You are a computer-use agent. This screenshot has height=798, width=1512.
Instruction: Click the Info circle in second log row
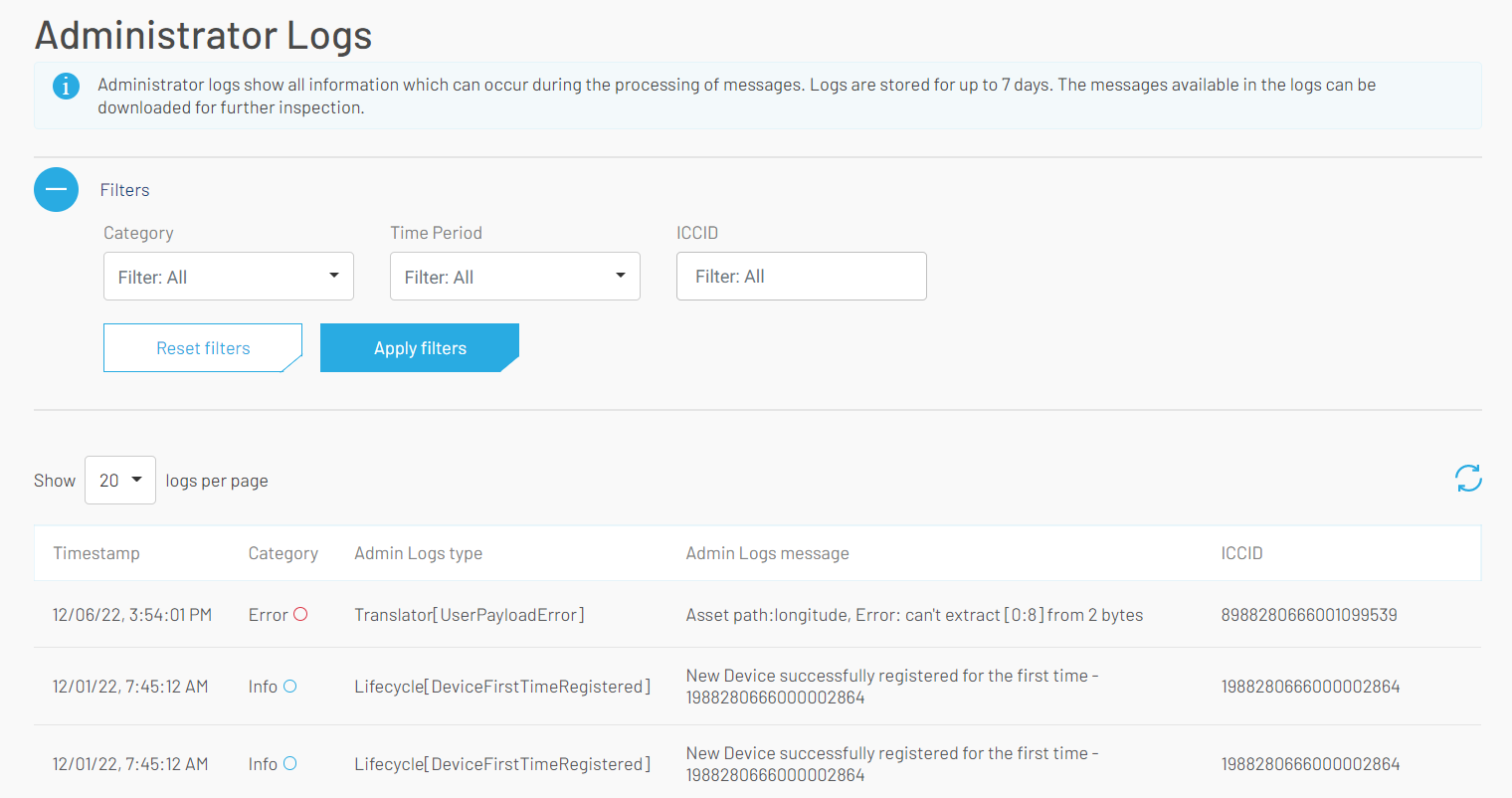290,687
